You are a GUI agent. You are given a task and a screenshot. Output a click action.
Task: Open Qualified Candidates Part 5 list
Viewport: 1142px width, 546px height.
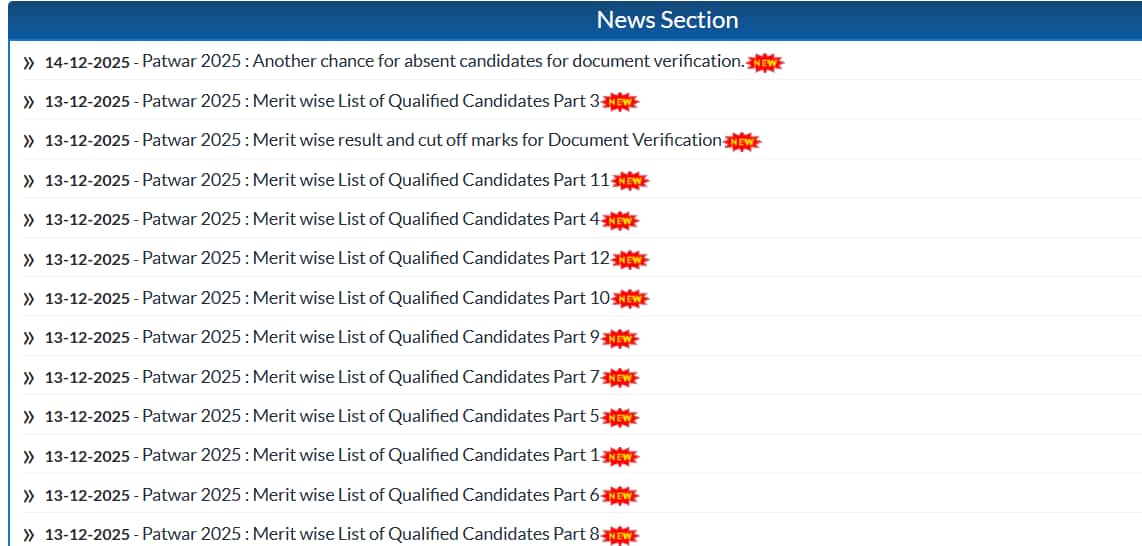click(371, 416)
